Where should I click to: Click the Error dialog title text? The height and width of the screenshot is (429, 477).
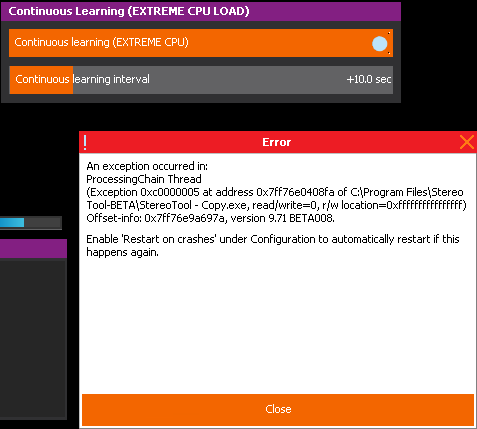tap(276, 142)
